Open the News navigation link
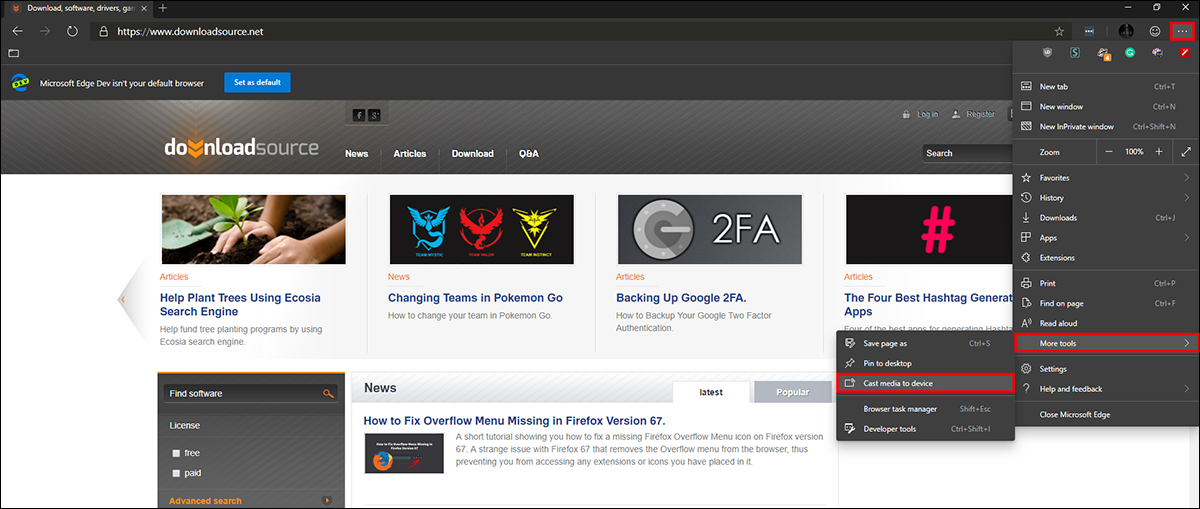This screenshot has width=1200, height=509. tap(356, 154)
